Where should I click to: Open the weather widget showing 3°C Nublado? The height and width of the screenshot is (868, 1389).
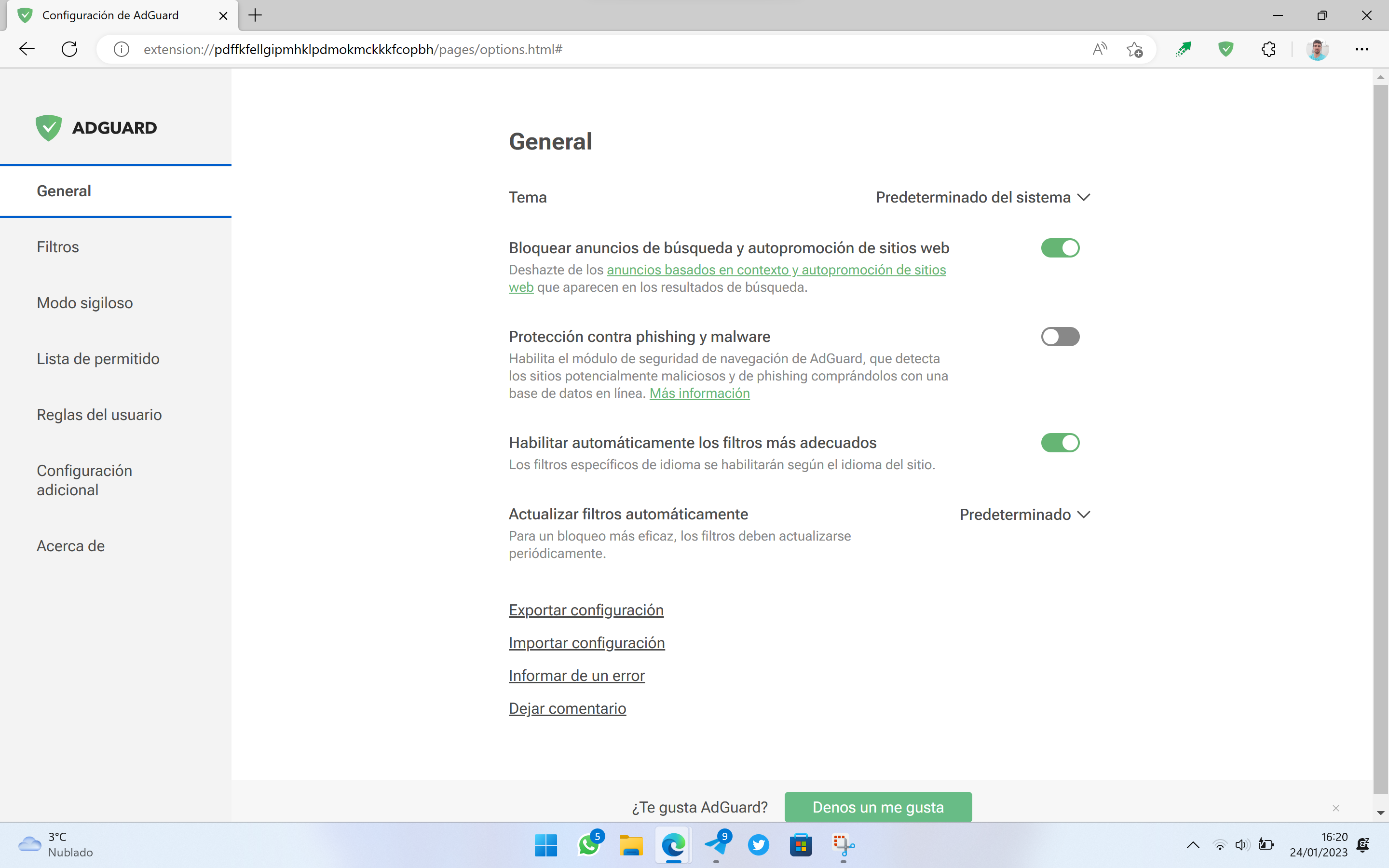pyautogui.click(x=55, y=844)
